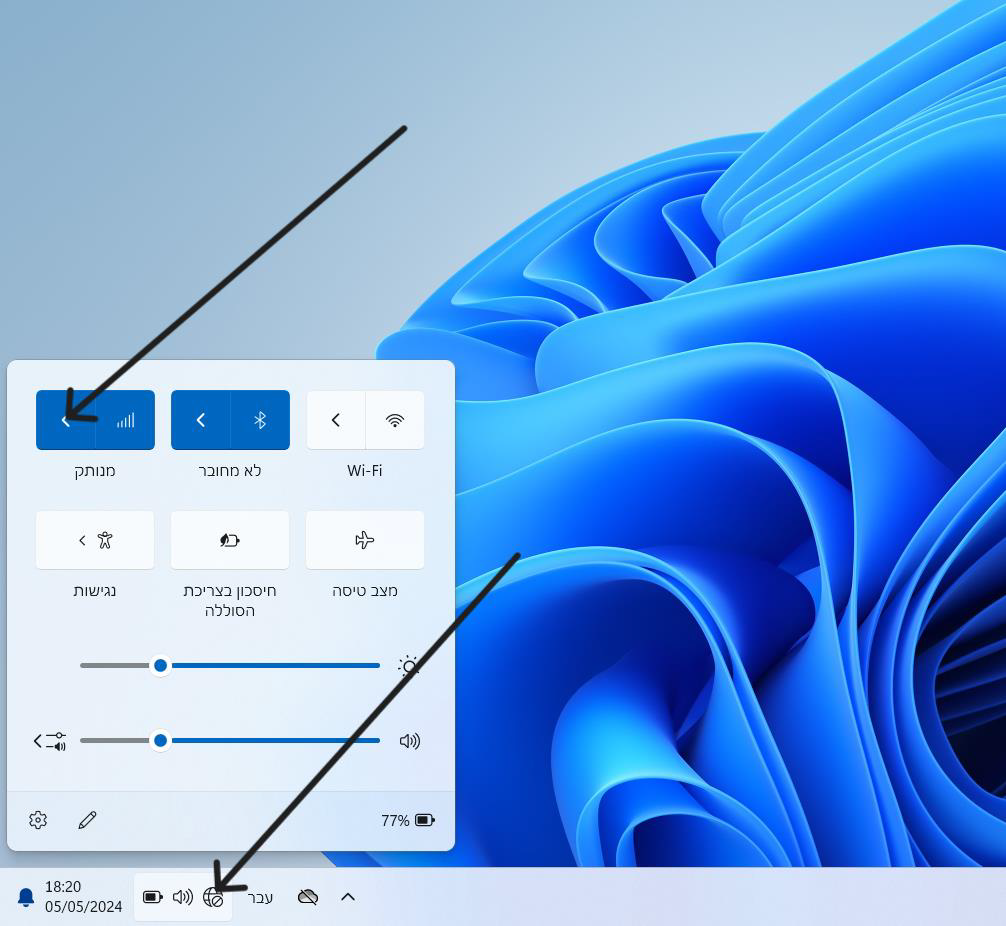The height and width of the screenshot is (926, 1006).
Task: Click the taskbar battery icon
Action: [x=152, y=896]
